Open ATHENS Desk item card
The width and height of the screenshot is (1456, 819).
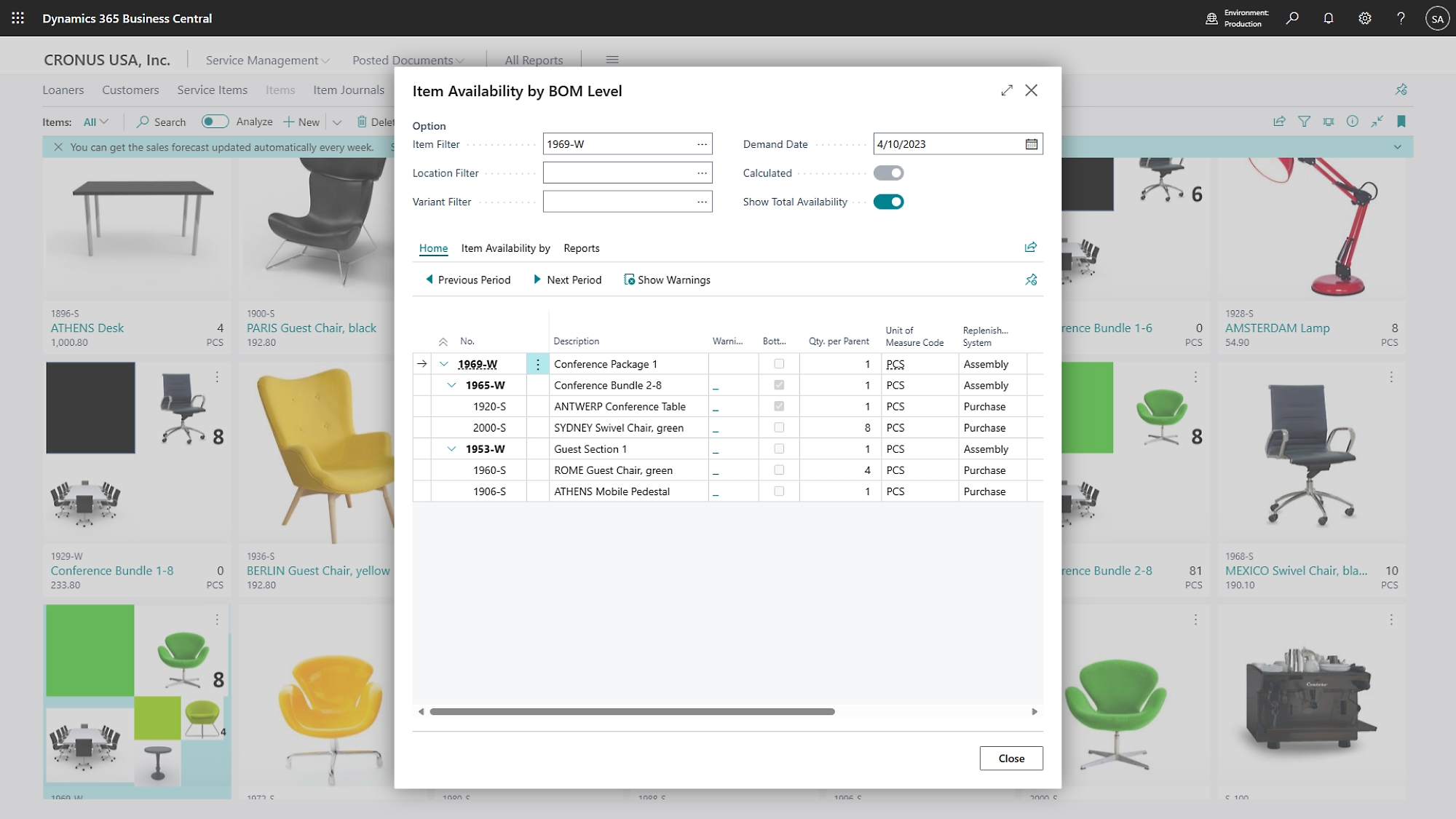pos(87,328)
